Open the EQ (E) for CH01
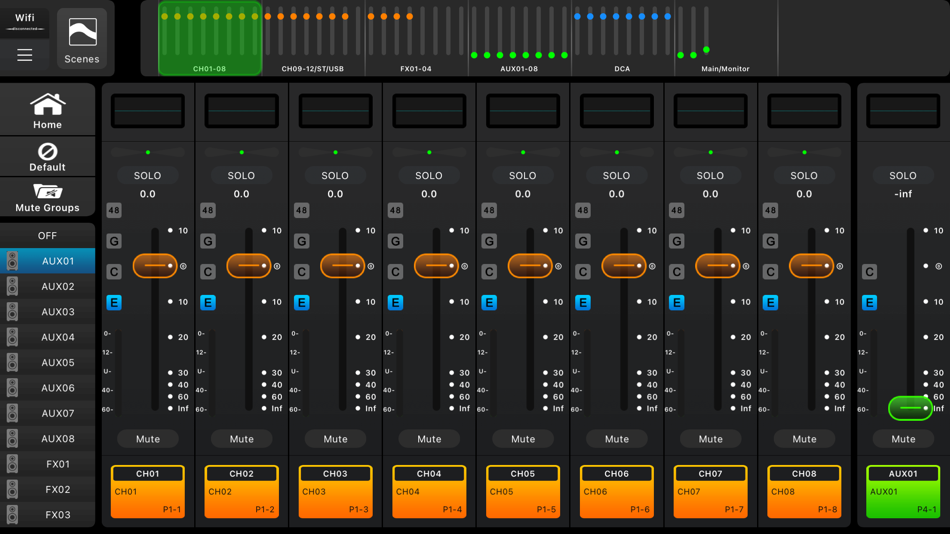 (114, 302)
